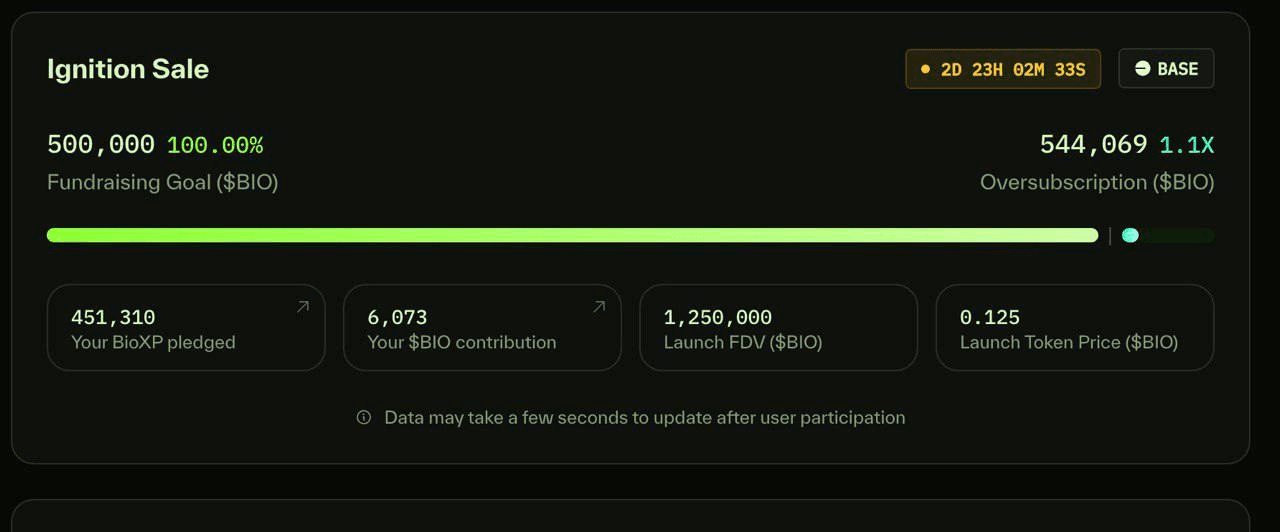Click the dark oversubscription bar segment
The height and width of the screenshot is (532, 1280).
(1177, 235)
